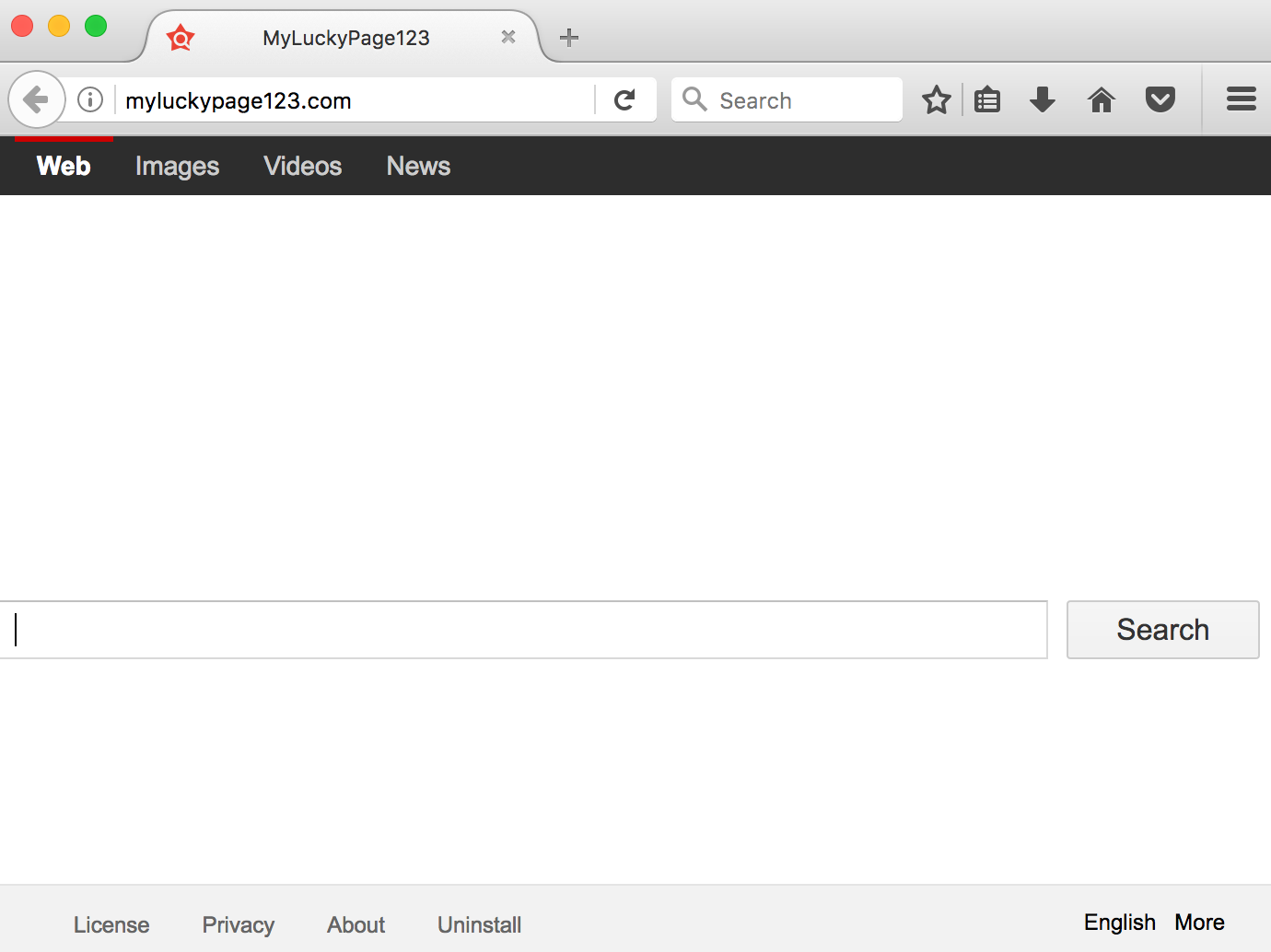1271x952 pixels.
Task: Open the downloads arrow icon
Action: tap(1042, 99)
